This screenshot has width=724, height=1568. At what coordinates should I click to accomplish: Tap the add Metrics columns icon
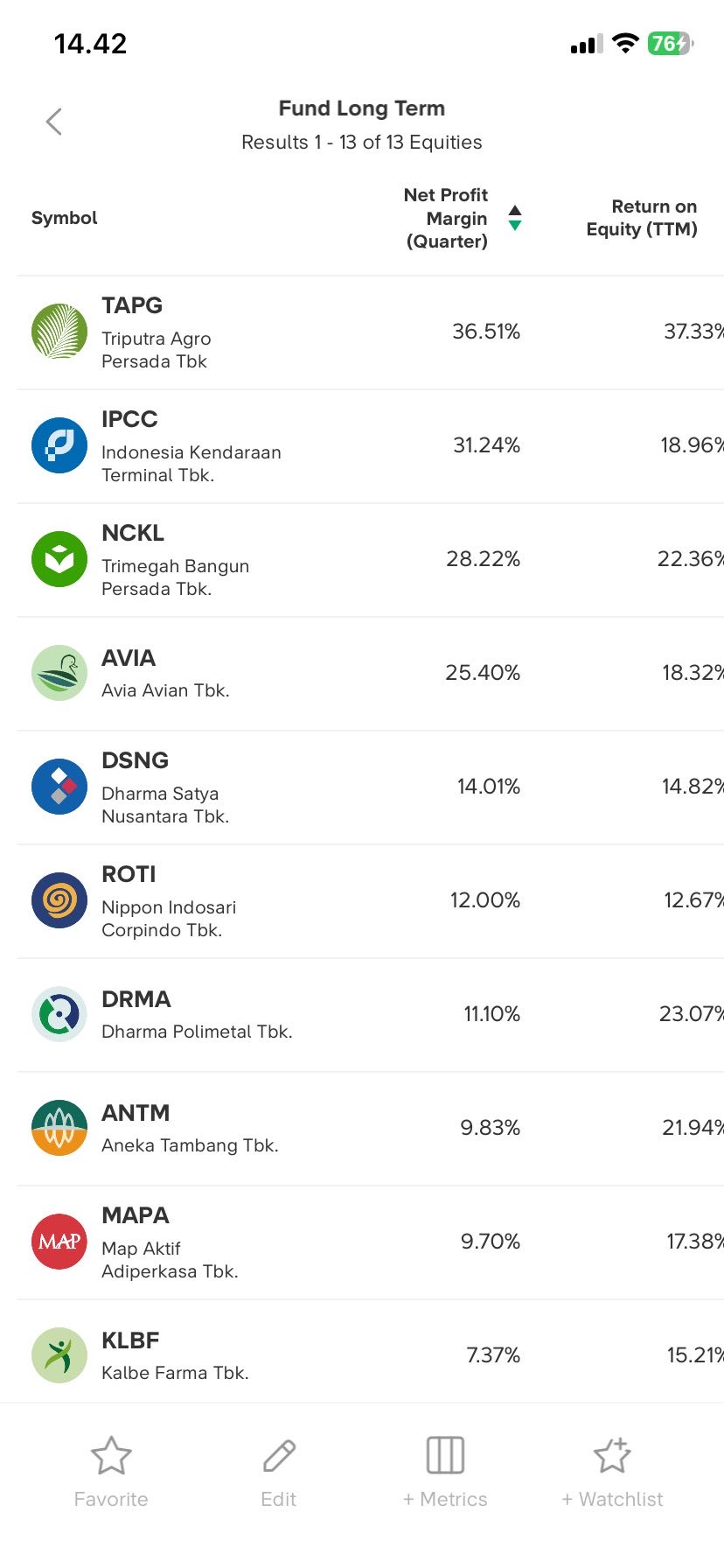tap(445, 1456)
